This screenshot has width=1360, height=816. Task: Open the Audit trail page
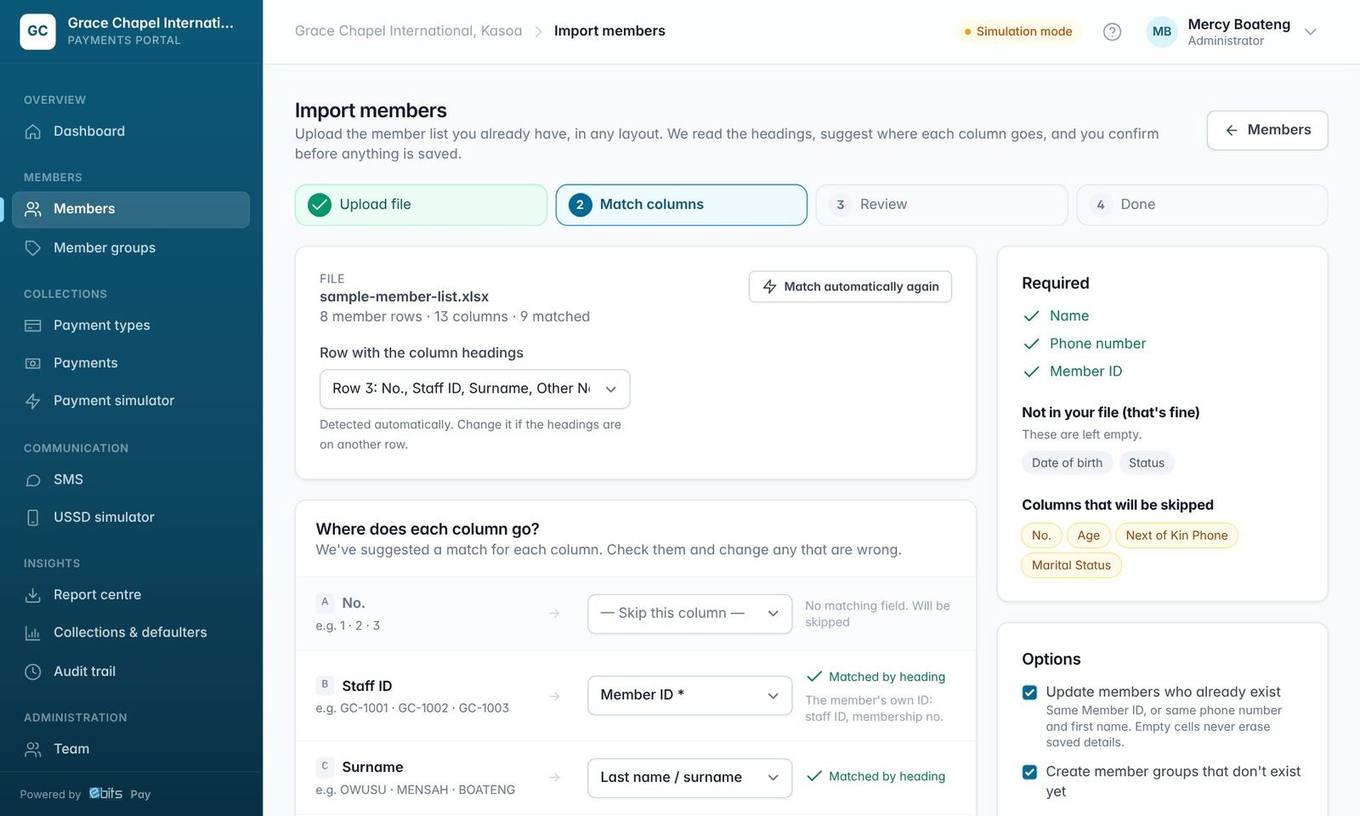pyautogui.click(x=131, y=672)
